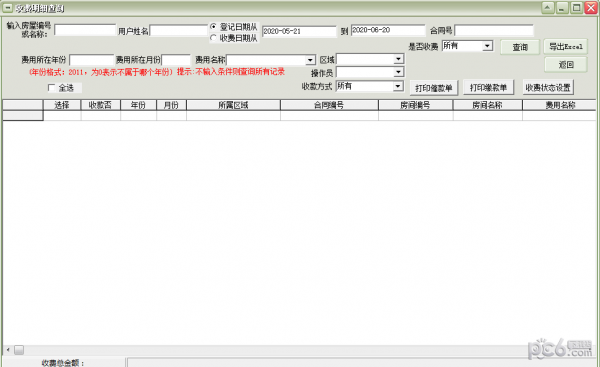Click the end date field 2020-06-20
The height and width of the screenshot is (367, 600).
(x=388, y=30)
